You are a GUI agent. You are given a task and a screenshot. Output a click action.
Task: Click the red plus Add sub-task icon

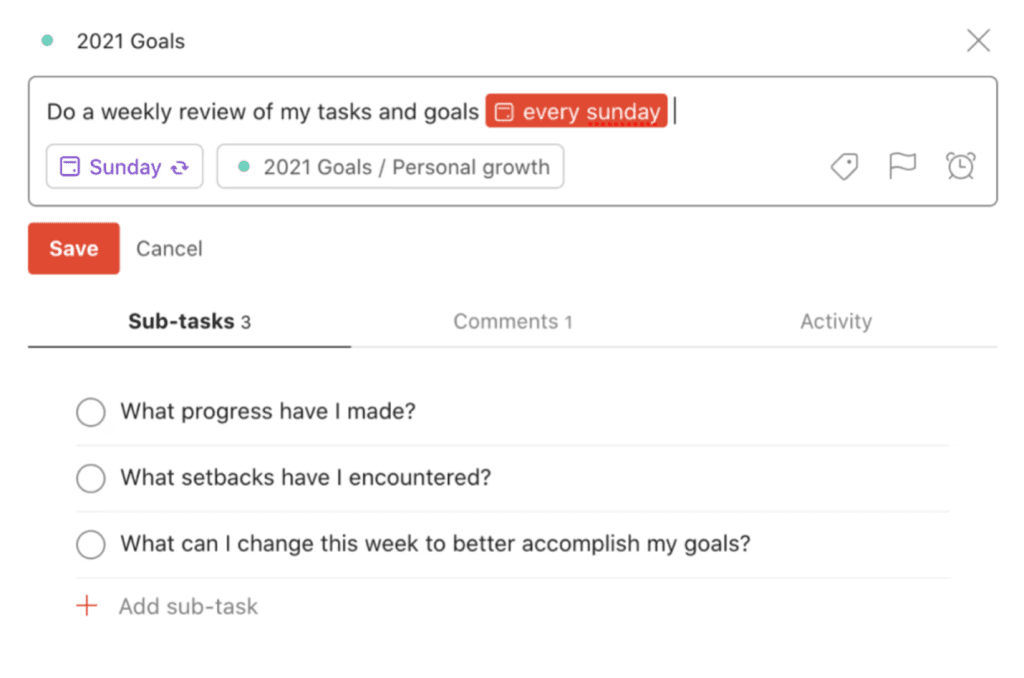coord(88,606)
